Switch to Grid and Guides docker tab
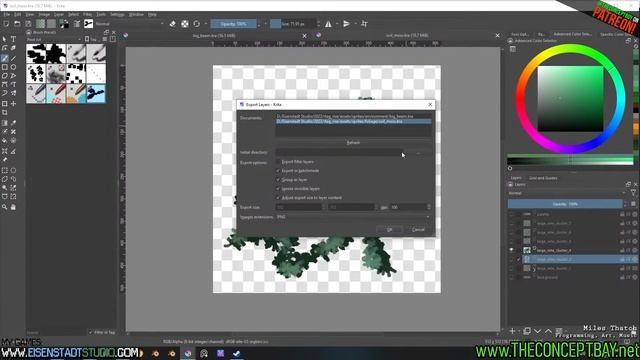640x360 pixels. point(543,178)
